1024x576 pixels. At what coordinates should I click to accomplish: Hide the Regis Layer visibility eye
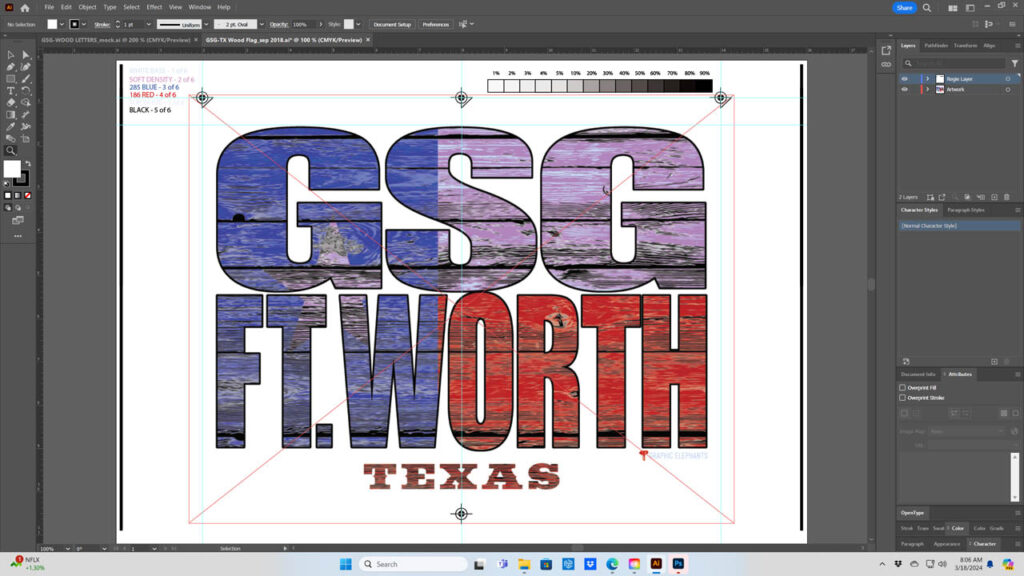(x=905, y=78)
